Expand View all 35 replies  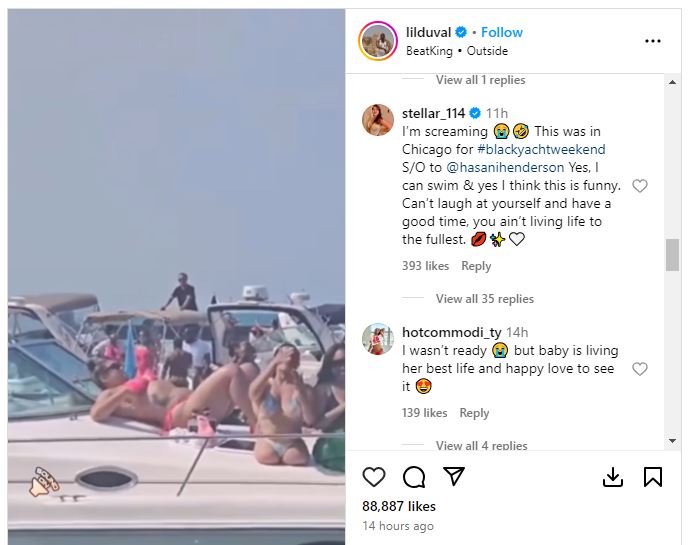[x=484, y=299]
